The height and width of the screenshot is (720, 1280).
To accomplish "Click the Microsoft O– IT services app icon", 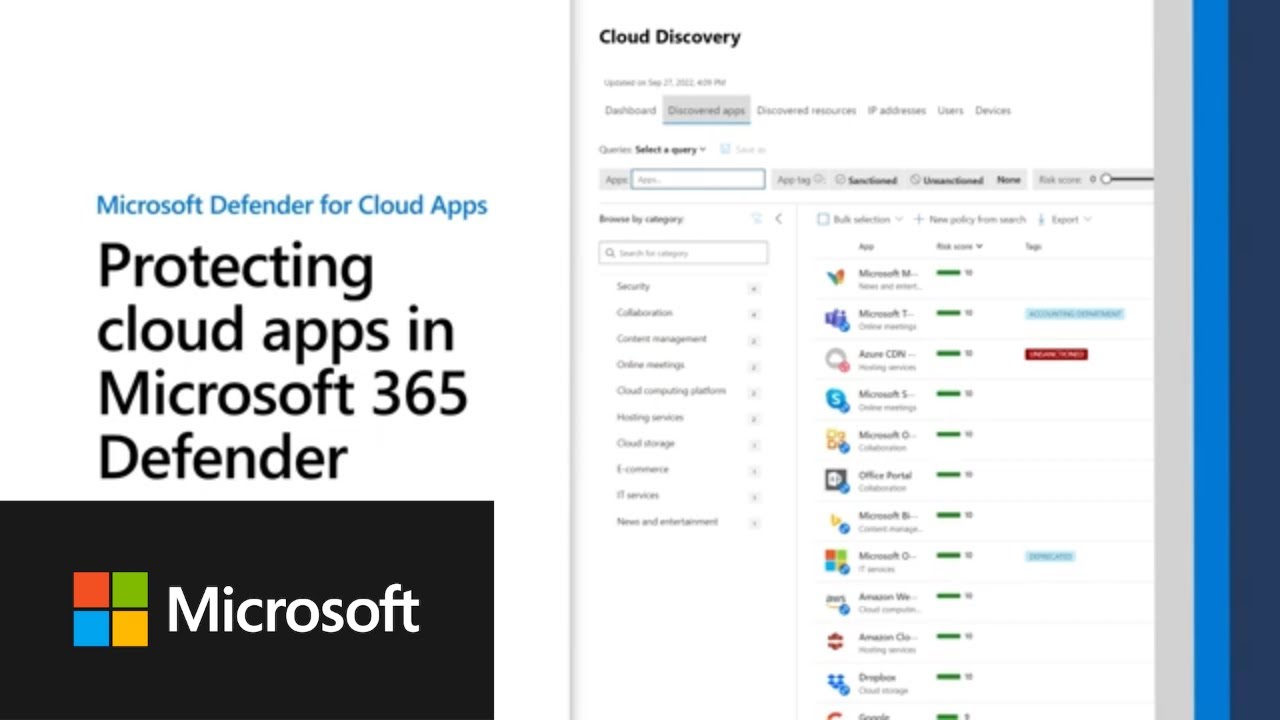I will (835, 561).
